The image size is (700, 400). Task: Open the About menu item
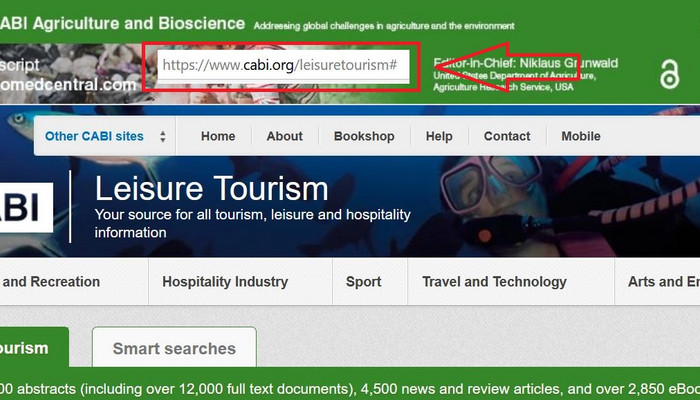coord(284,136)
